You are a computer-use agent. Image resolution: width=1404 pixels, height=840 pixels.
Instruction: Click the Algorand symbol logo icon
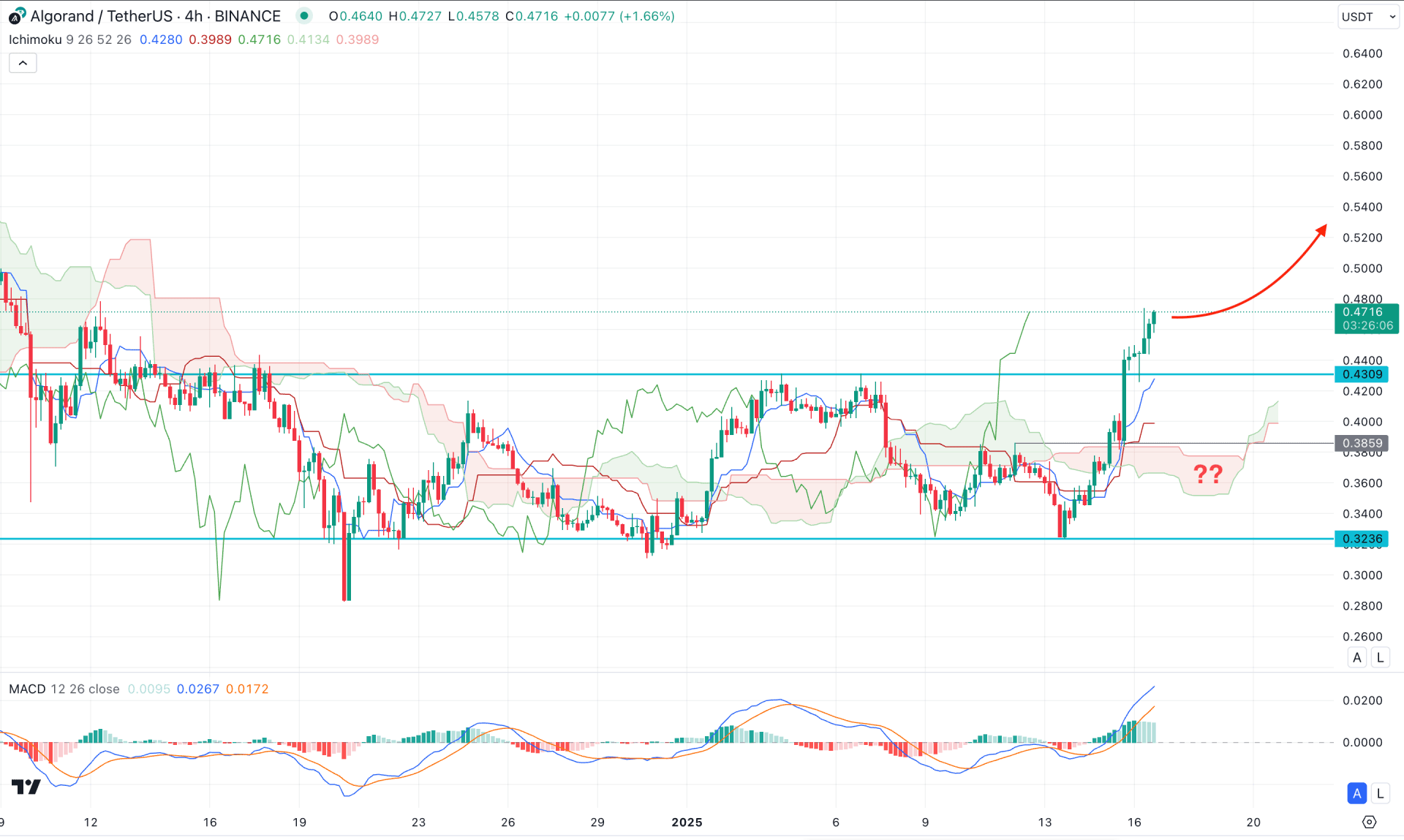coord(16,16)
